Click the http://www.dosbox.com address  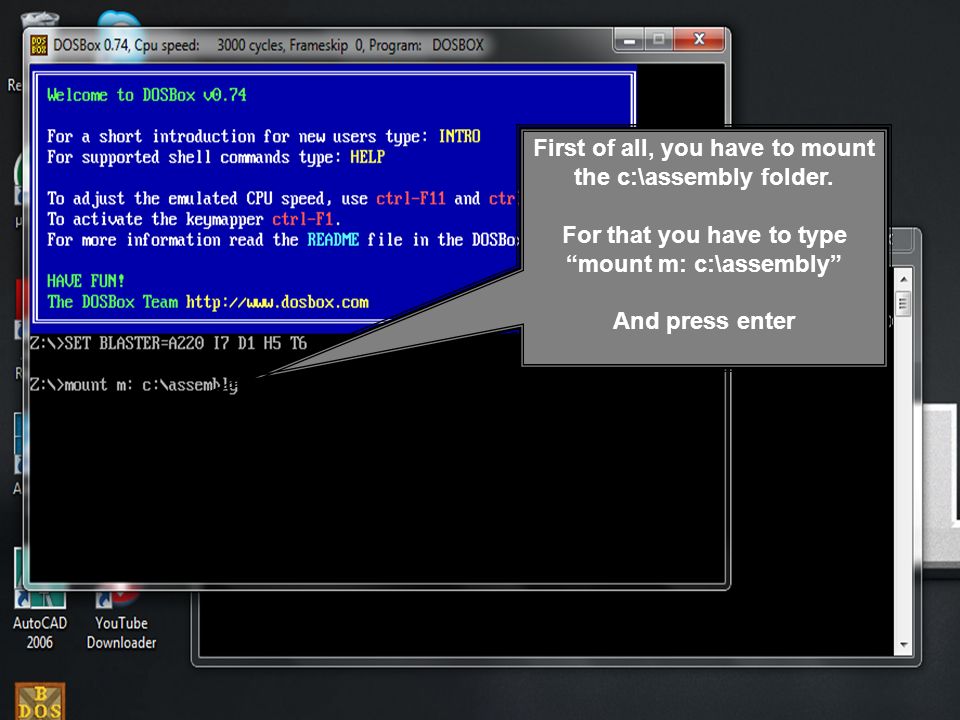pyautogui.click(x=277, y=302)
